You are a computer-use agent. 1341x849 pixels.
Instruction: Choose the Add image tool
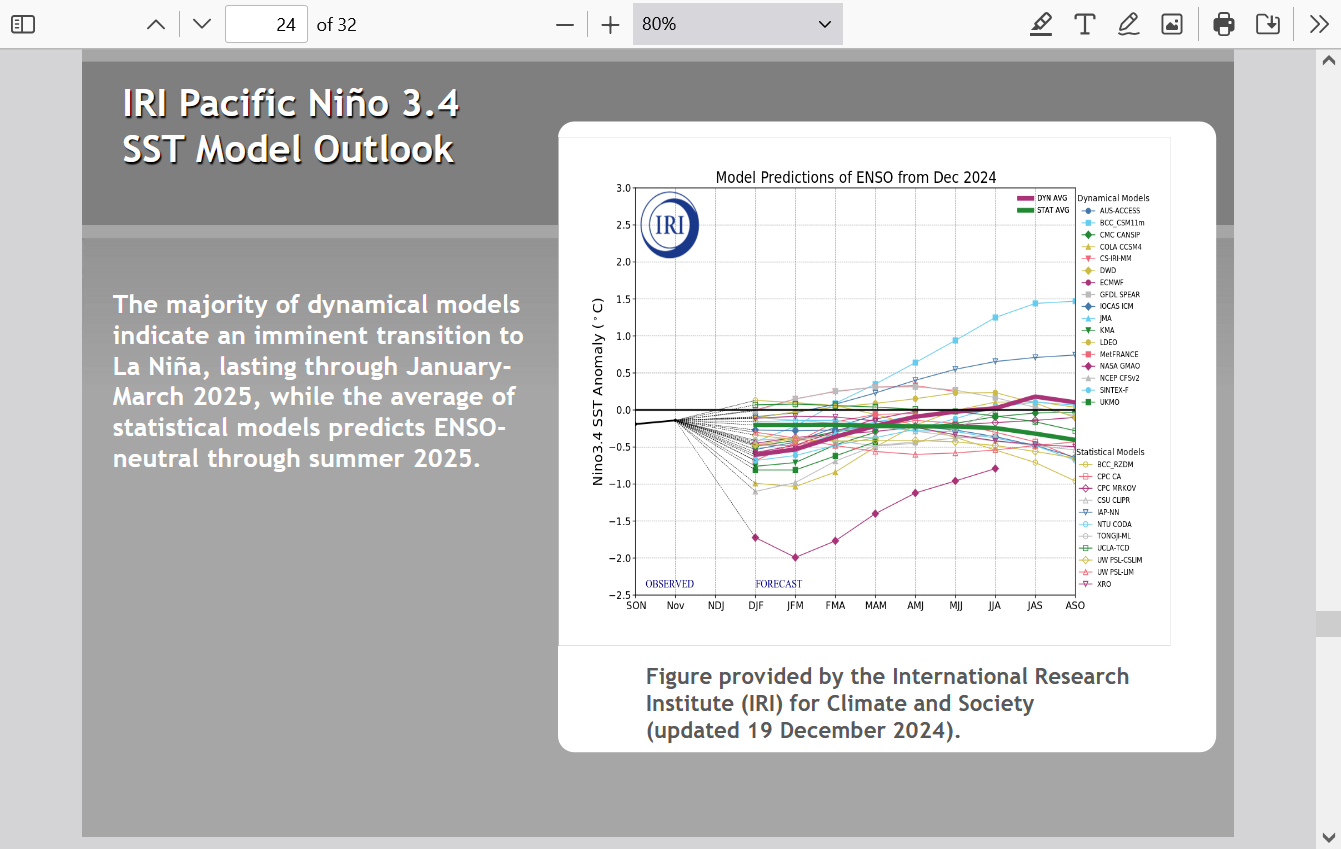1172,24
